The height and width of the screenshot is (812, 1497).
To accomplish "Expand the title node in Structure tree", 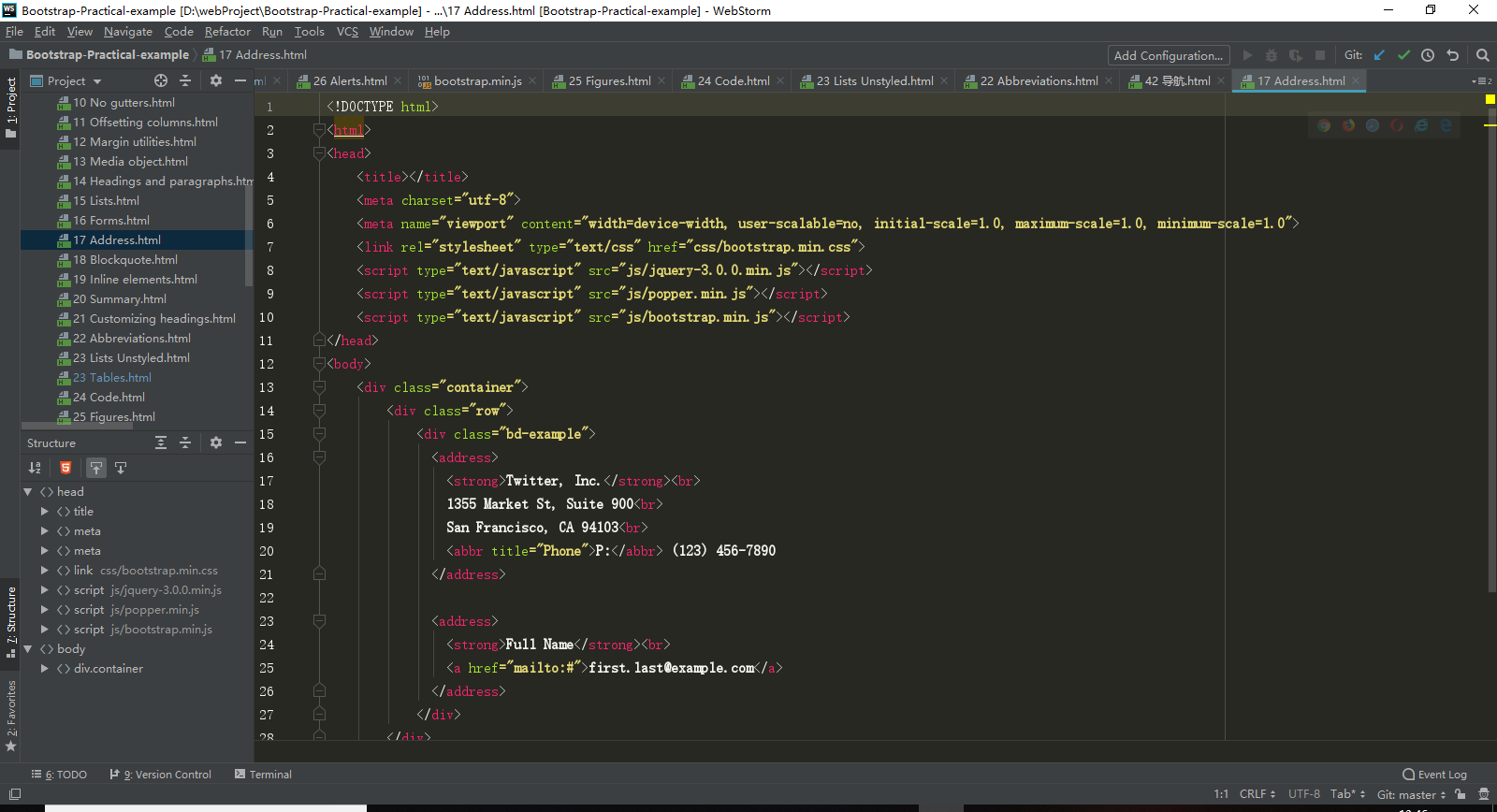I will 44,512.
